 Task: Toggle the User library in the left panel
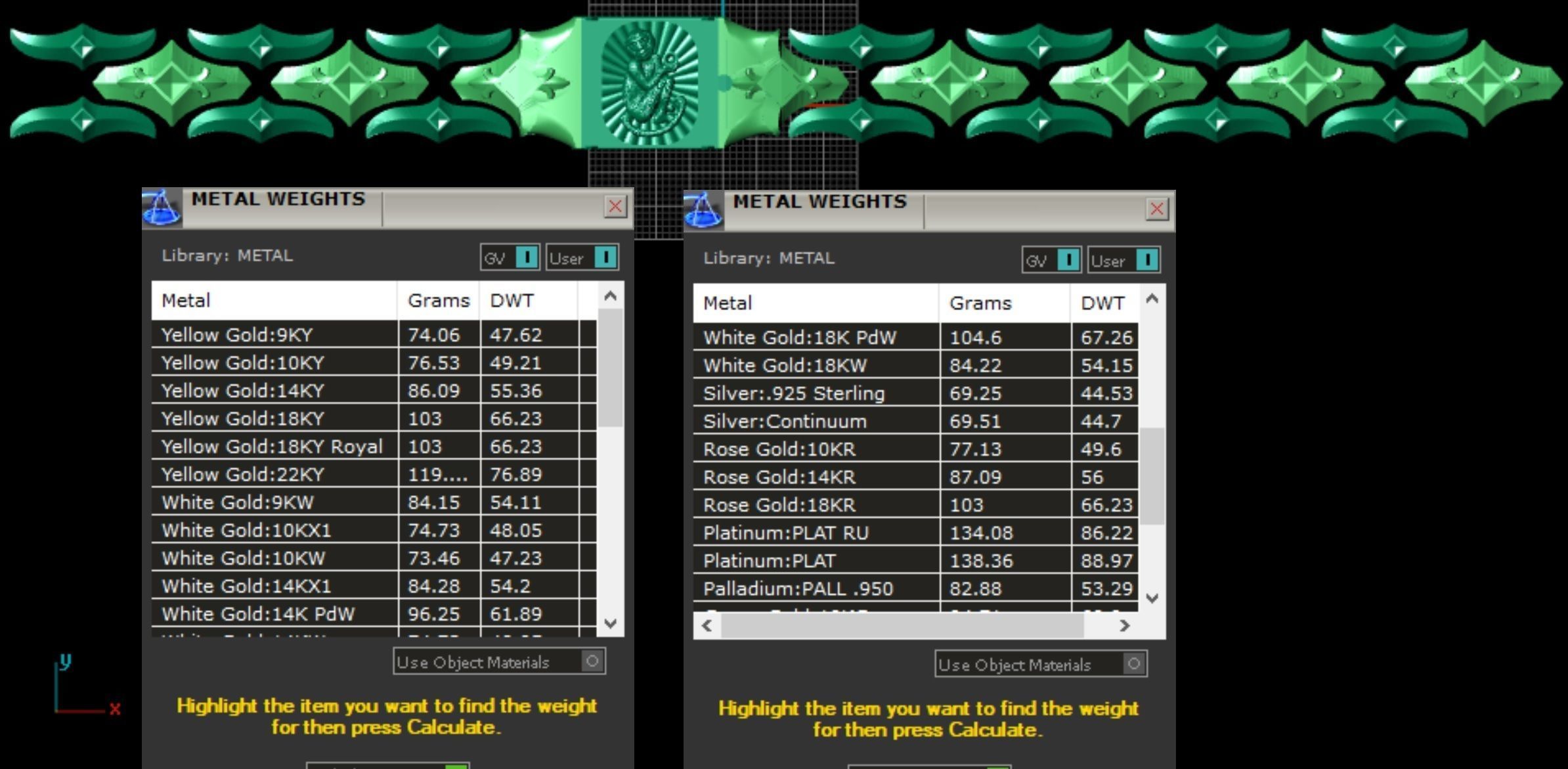click(x=605, y=257)
